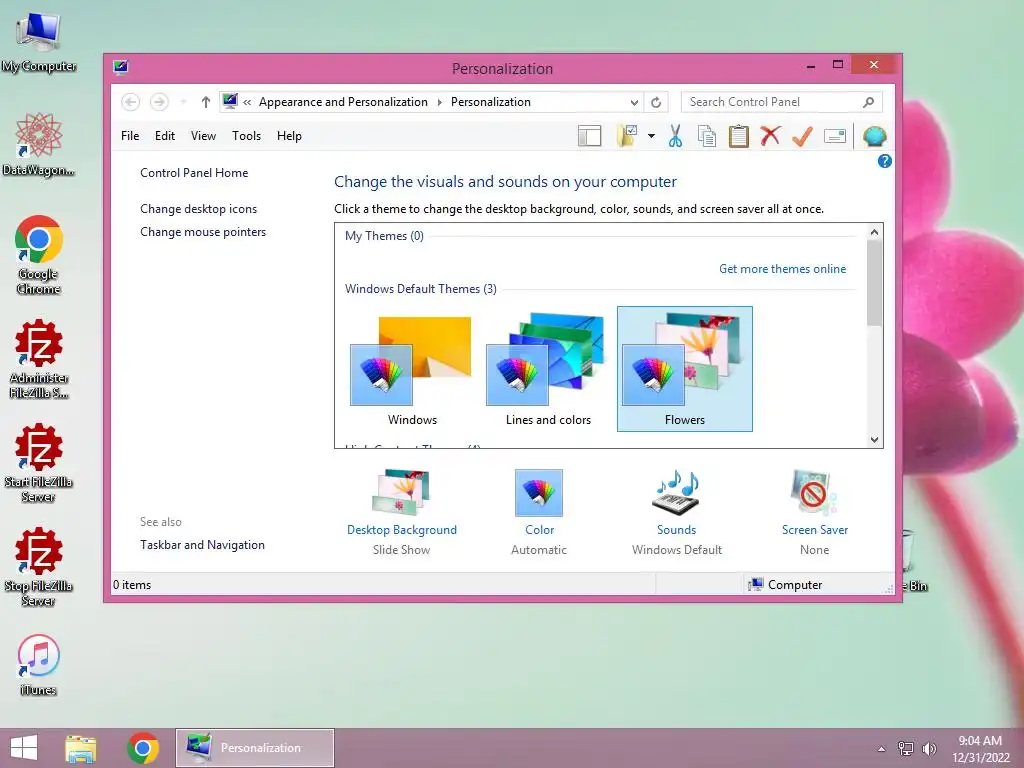Image resolution: width=1024 pixels, height=768 pixels.
Task: Click theme list scroll up arrow
Action: coord(874,232)
